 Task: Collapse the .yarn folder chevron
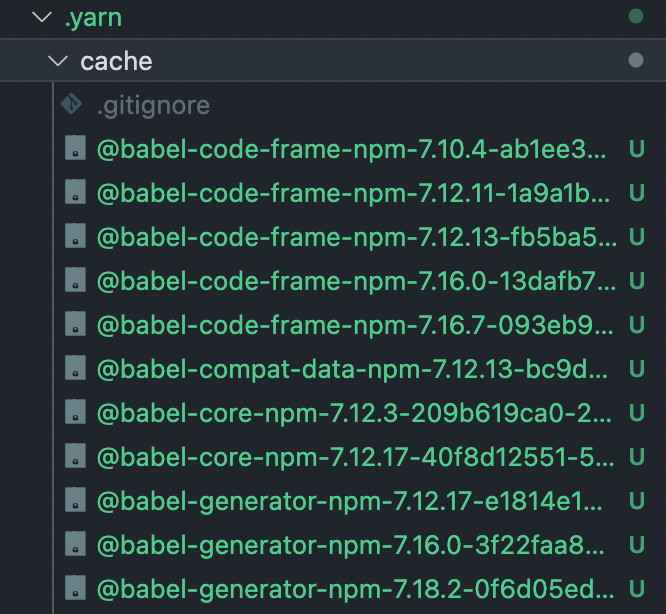(42, 17)
